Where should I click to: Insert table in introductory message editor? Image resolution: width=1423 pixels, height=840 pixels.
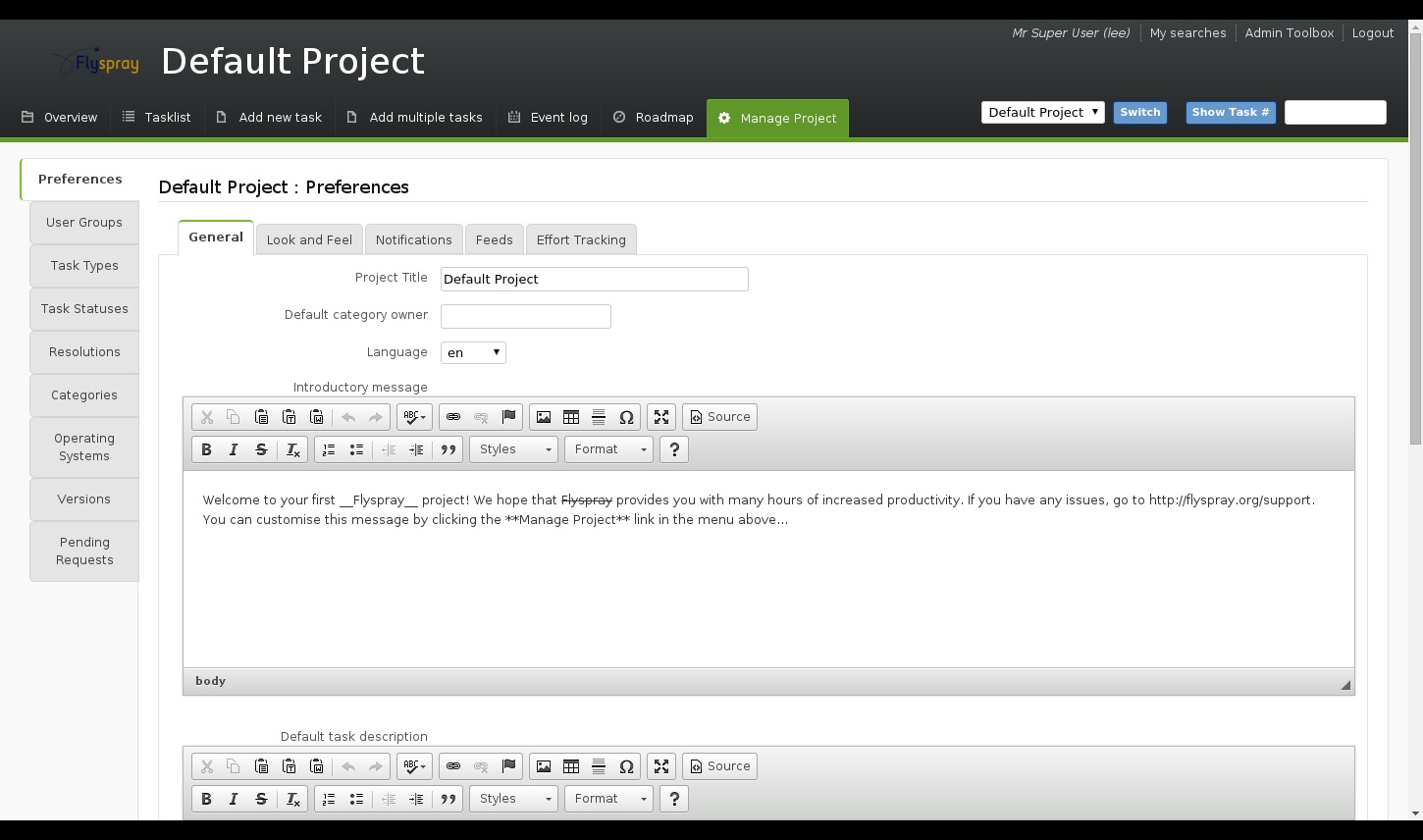pos(571,417)
